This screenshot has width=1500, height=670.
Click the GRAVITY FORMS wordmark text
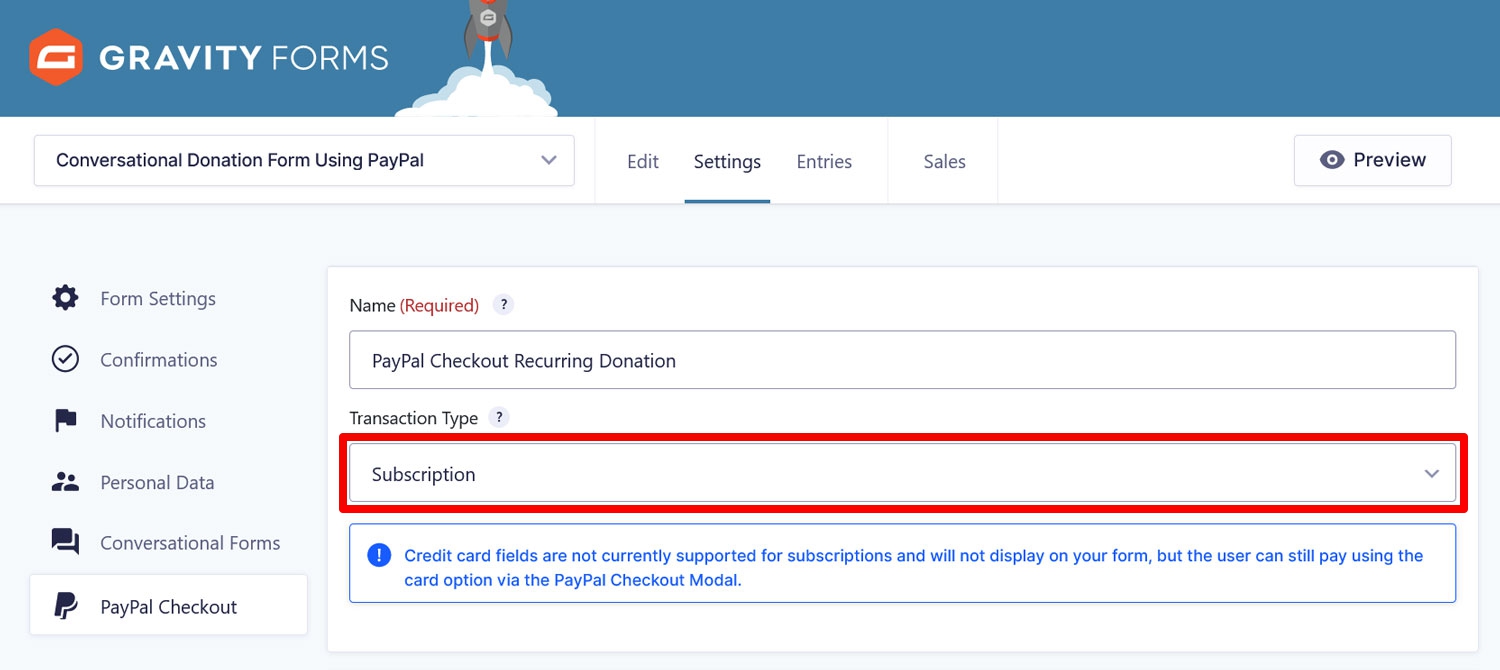[244, 57]
